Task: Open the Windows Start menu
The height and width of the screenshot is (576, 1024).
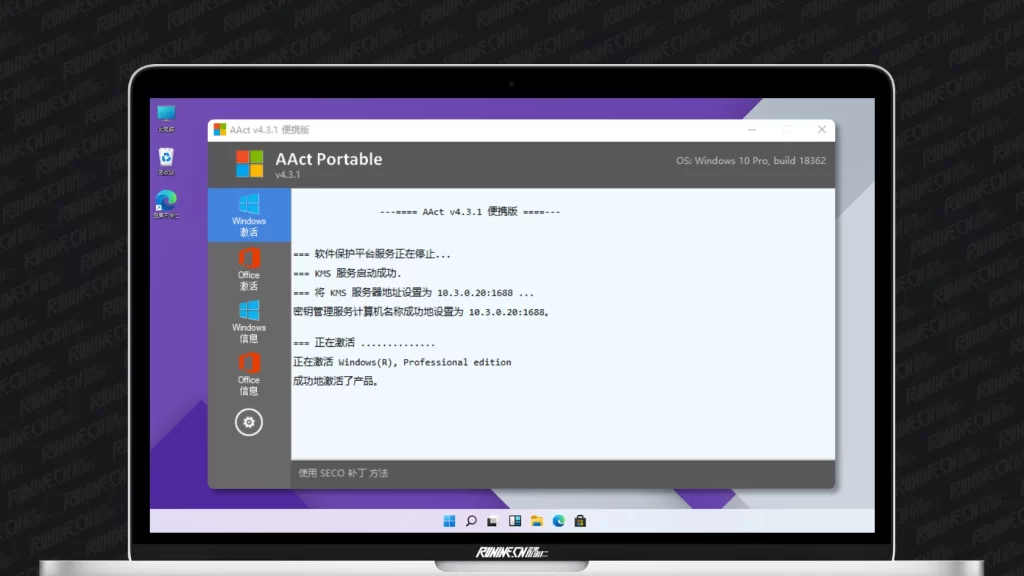Action: point(449,521)
